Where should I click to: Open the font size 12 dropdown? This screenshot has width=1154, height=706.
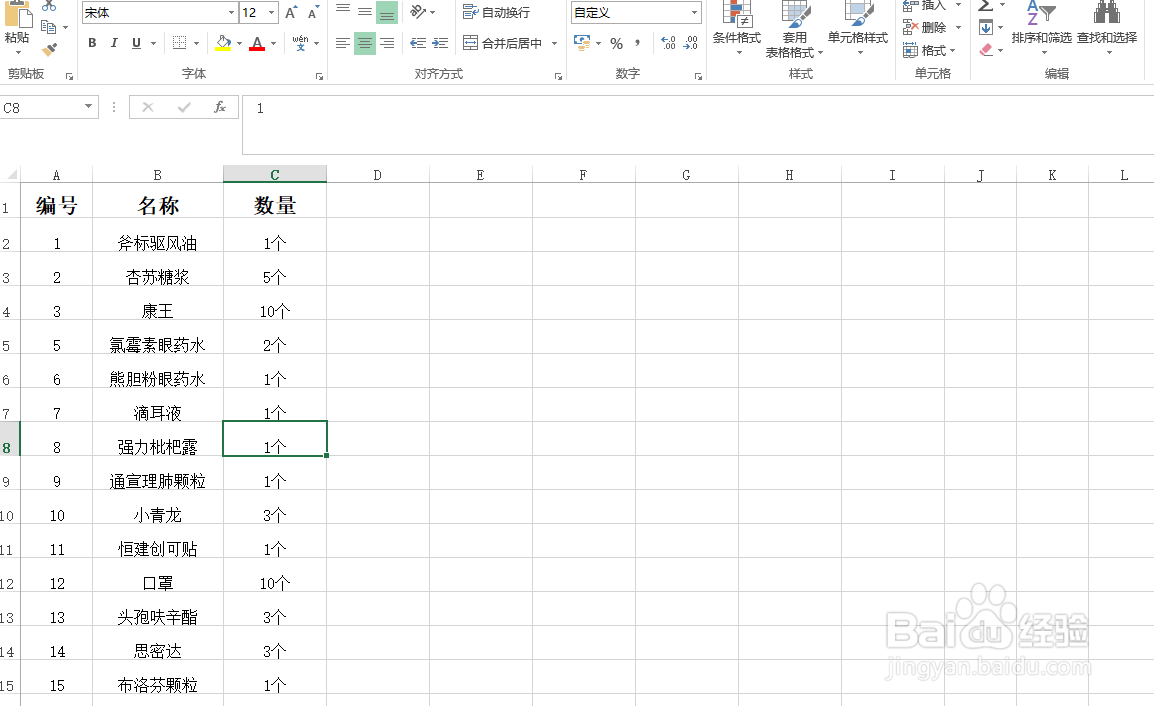coord(272,13)
